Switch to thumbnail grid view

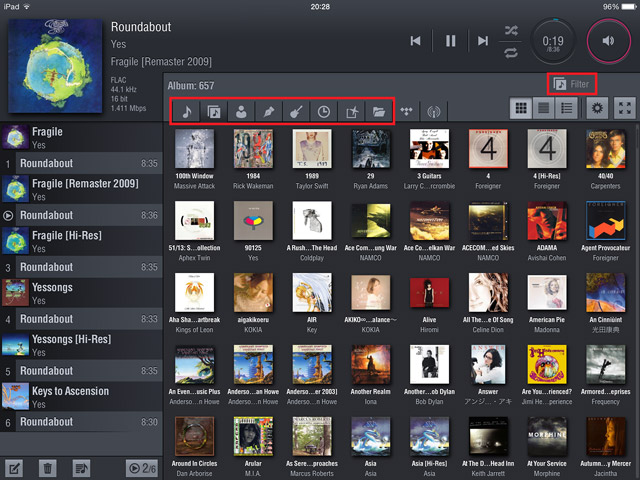[x=520, y=108]
